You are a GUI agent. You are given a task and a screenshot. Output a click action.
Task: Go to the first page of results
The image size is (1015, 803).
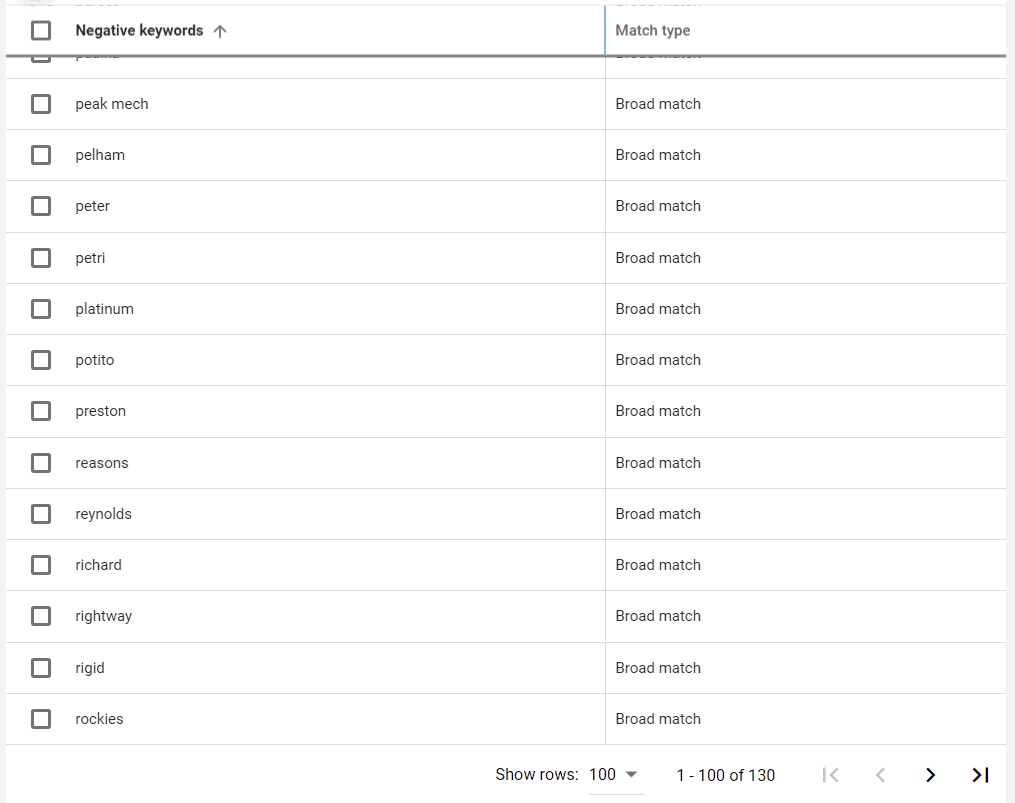point(829,775)
